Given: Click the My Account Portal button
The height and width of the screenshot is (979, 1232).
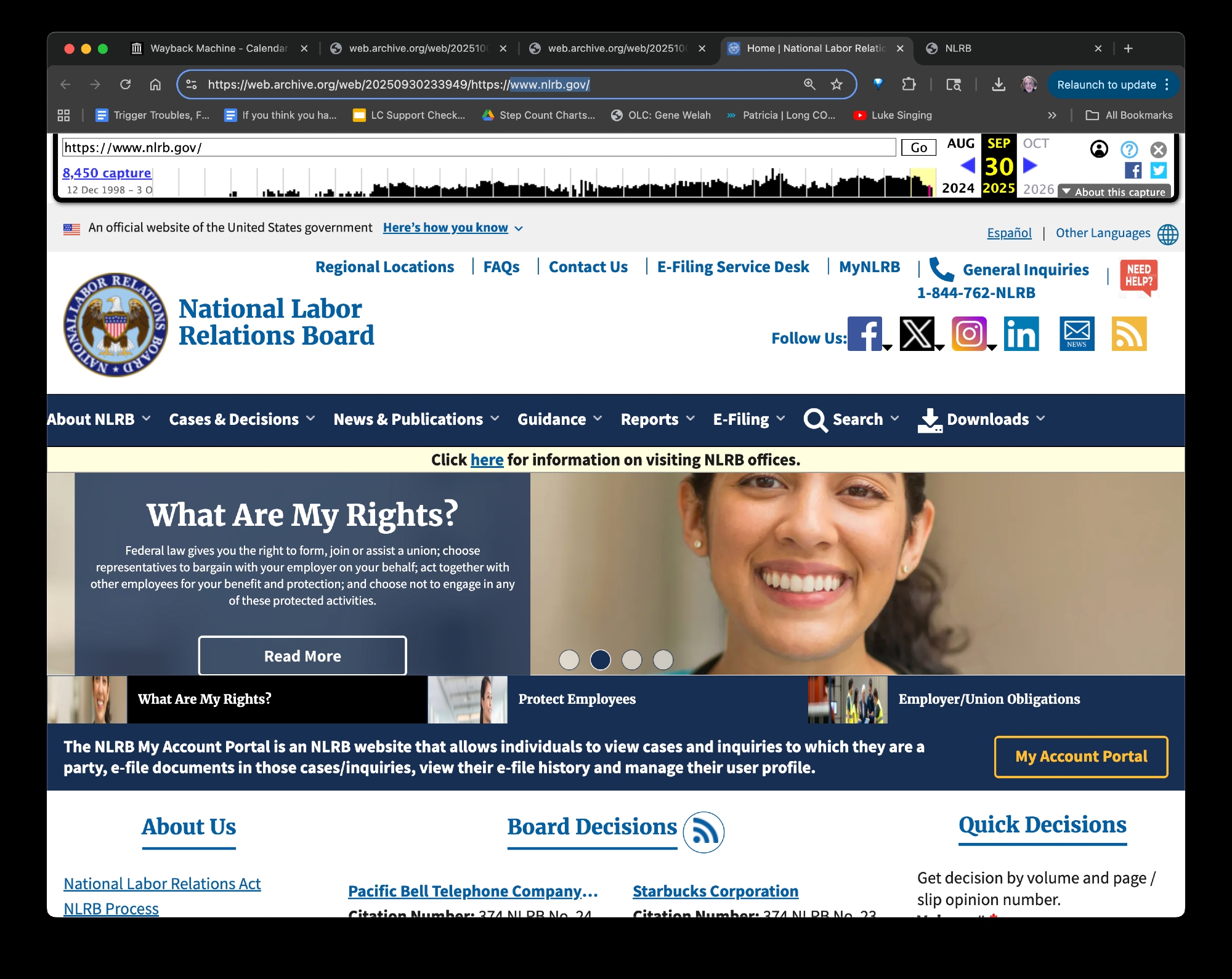Looking at the screenshot, I should tap(1080, 756).
